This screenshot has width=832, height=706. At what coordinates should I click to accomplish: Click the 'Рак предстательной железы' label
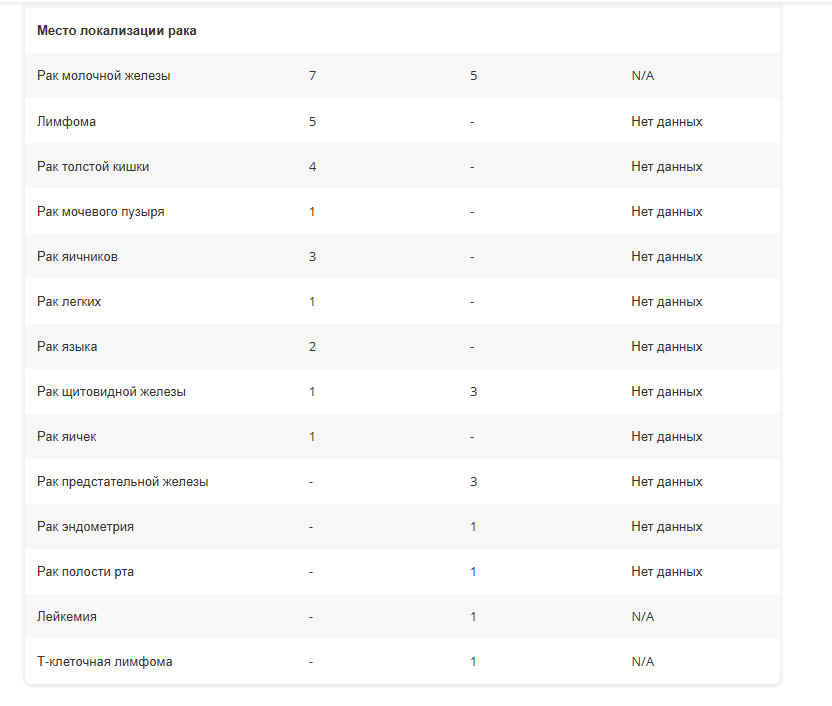[x=123, y=482]
